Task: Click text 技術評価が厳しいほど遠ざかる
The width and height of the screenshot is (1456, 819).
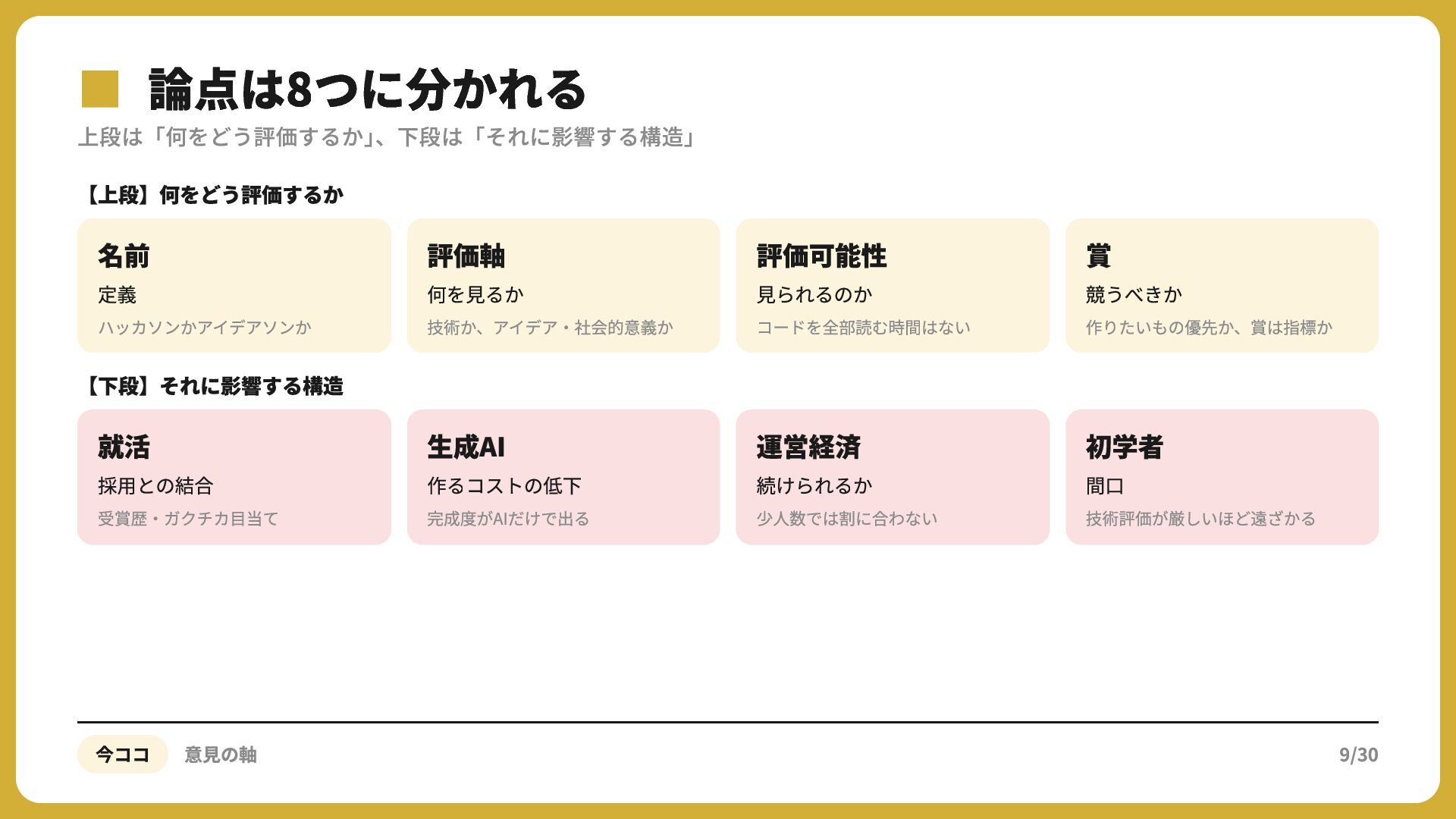Action: click(1200, 519)
